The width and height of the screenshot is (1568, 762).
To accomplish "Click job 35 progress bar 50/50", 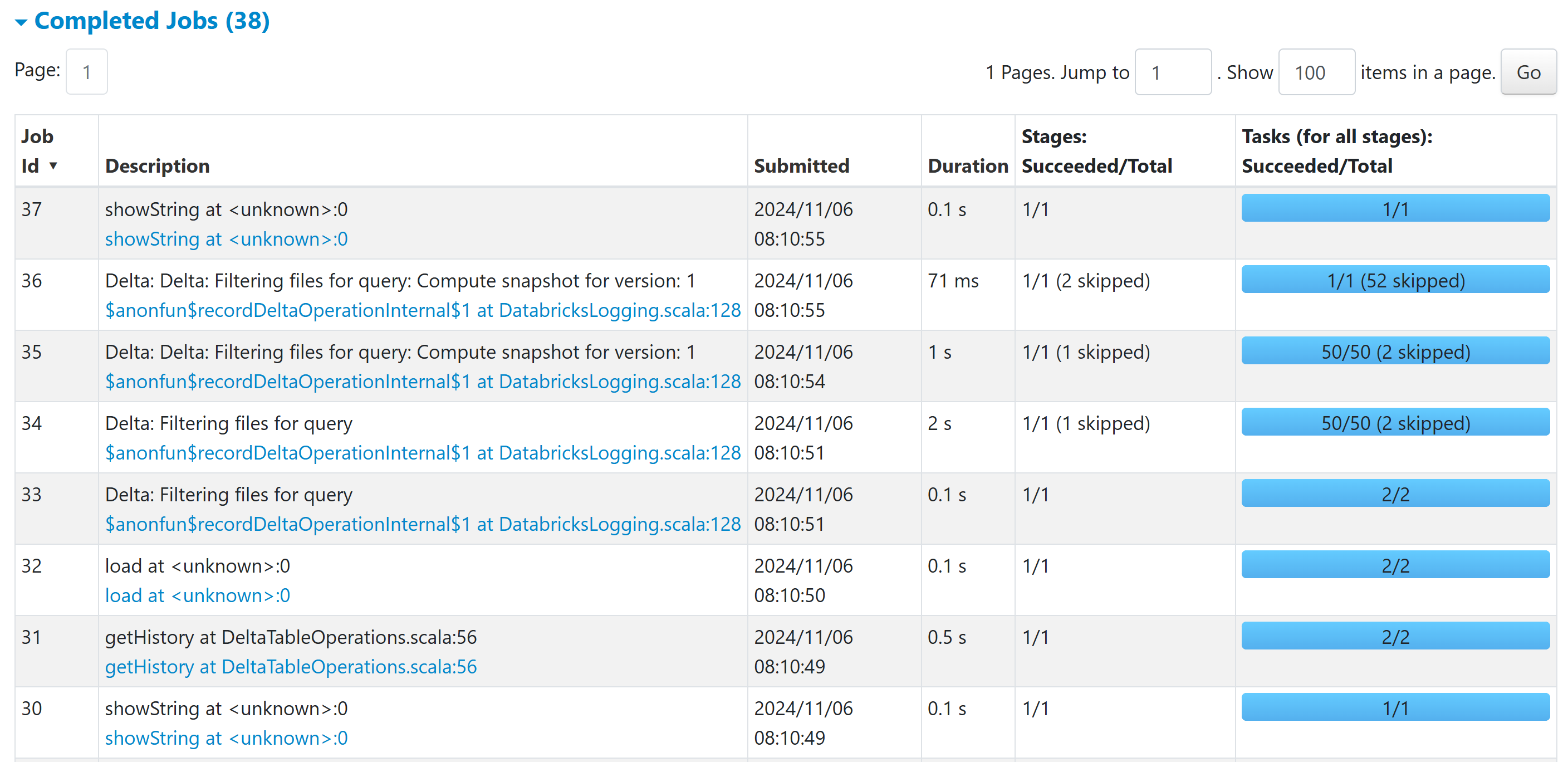I will pos(1395,351).
